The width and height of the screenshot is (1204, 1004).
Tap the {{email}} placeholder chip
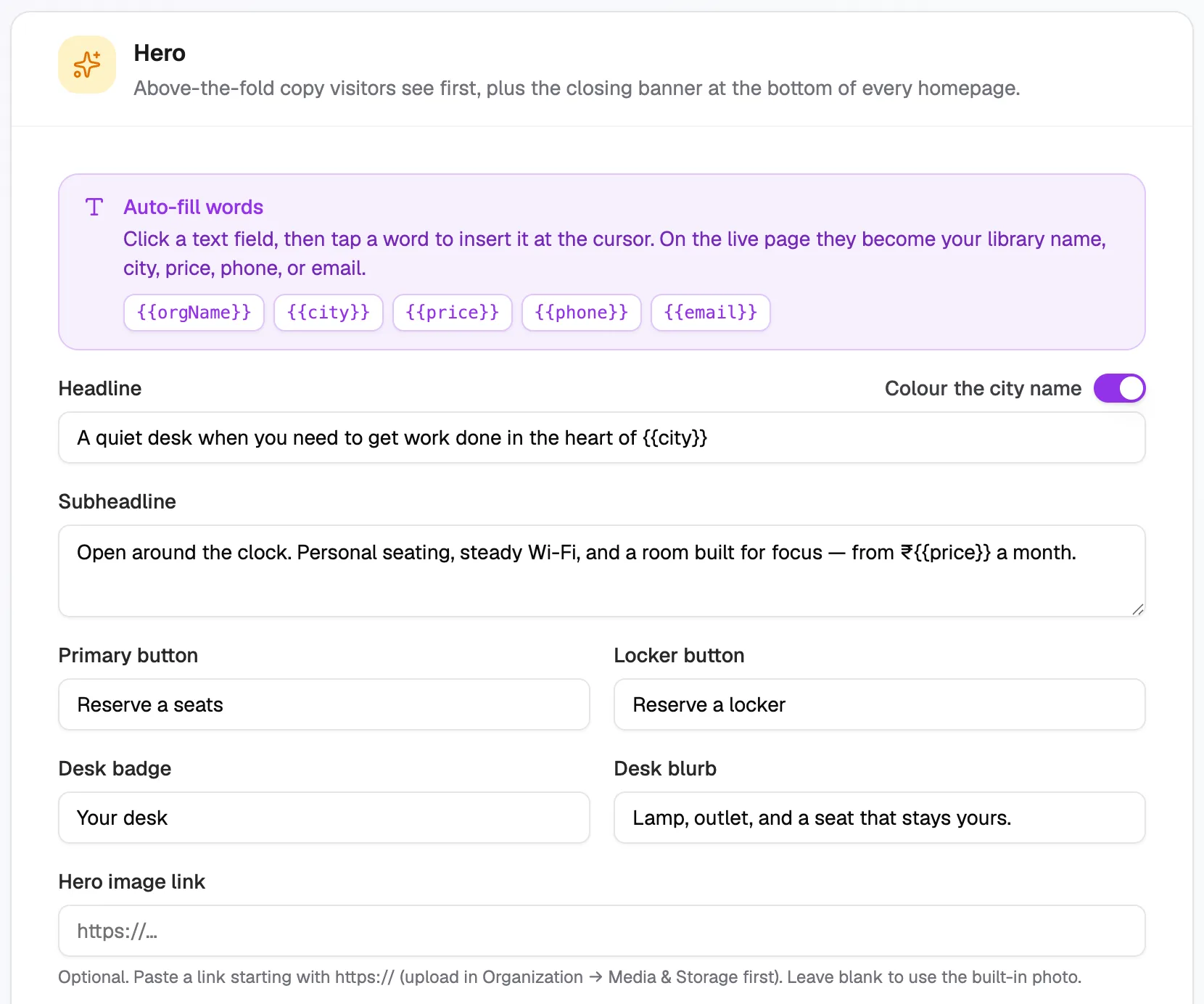point(711,313)
